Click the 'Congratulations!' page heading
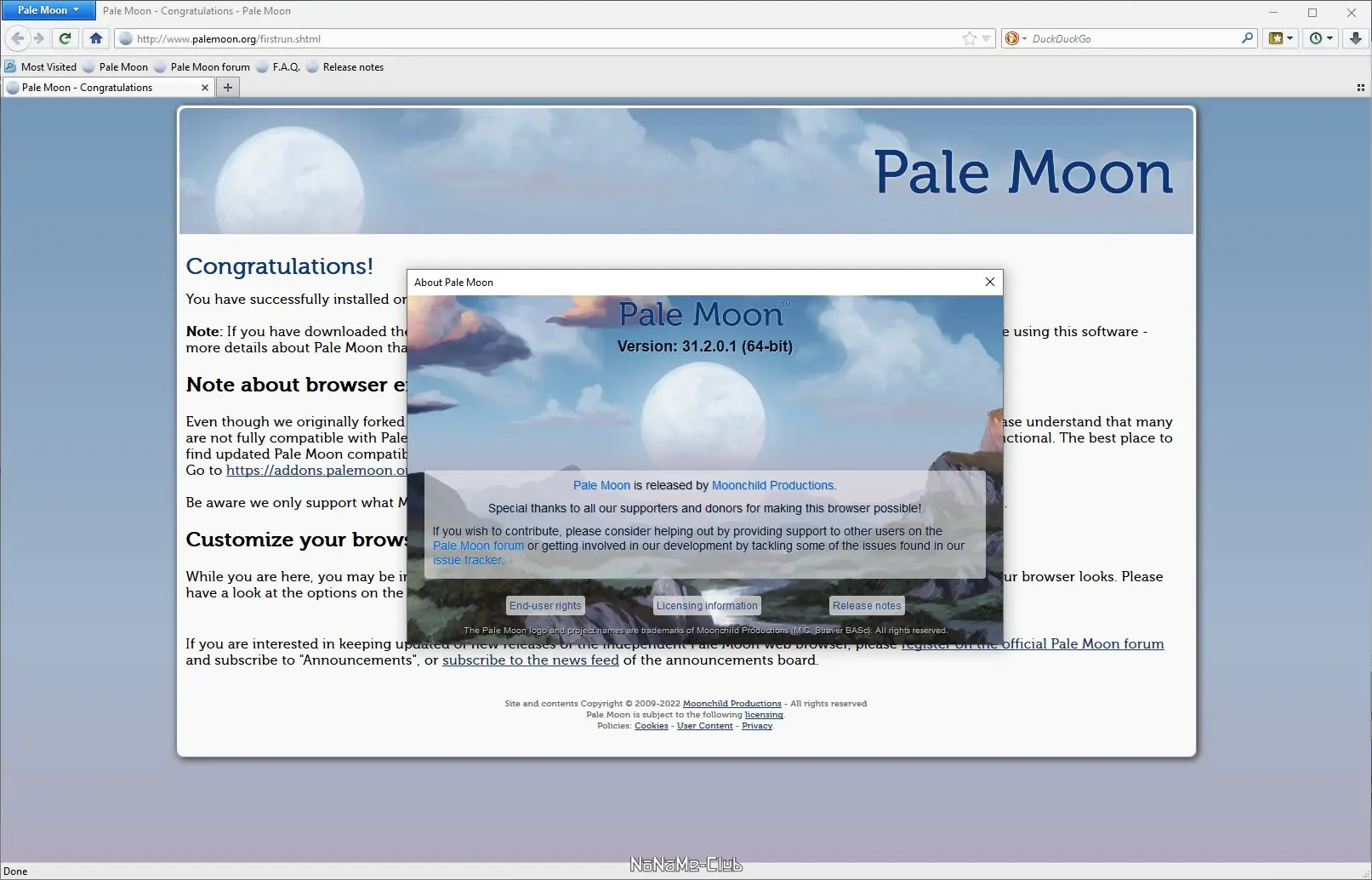Image resolution: width=1372 pixels, height=880 pixels. pyautogui.click(x=279, y=266)
